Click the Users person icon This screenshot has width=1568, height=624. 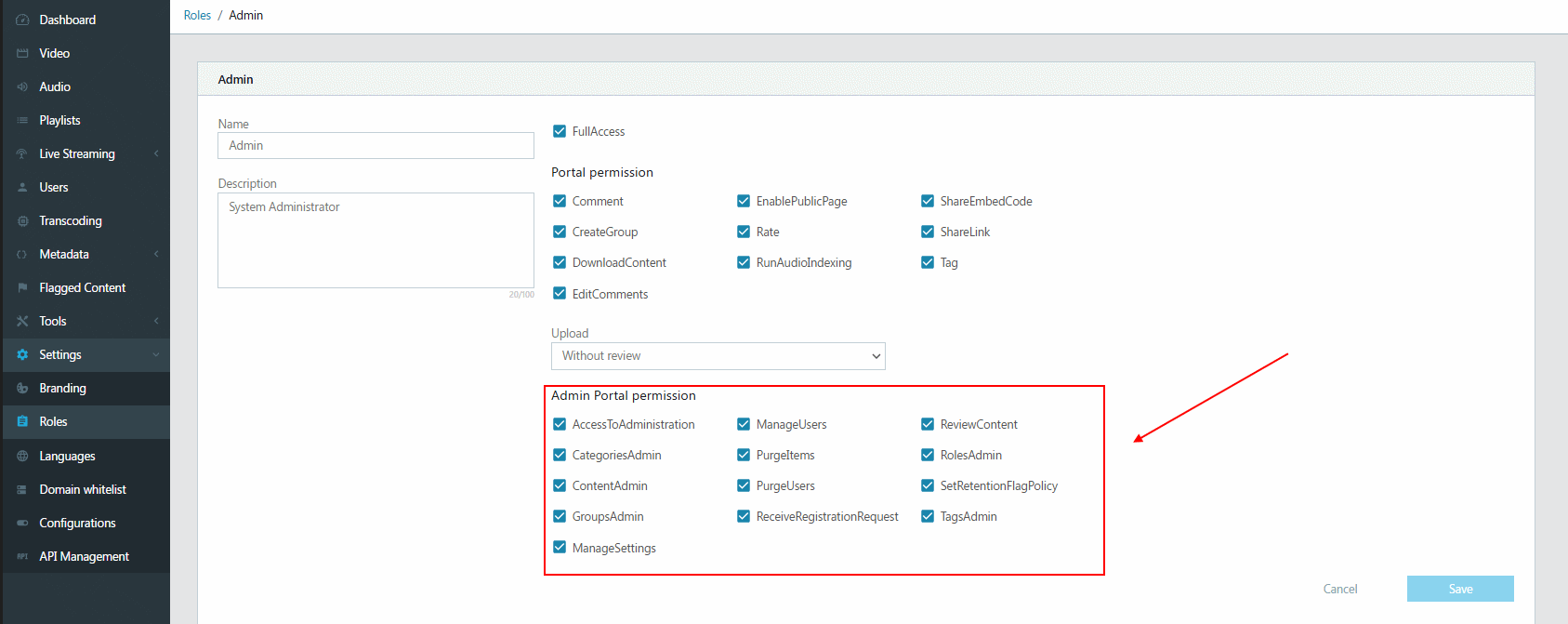click(22, 187)
